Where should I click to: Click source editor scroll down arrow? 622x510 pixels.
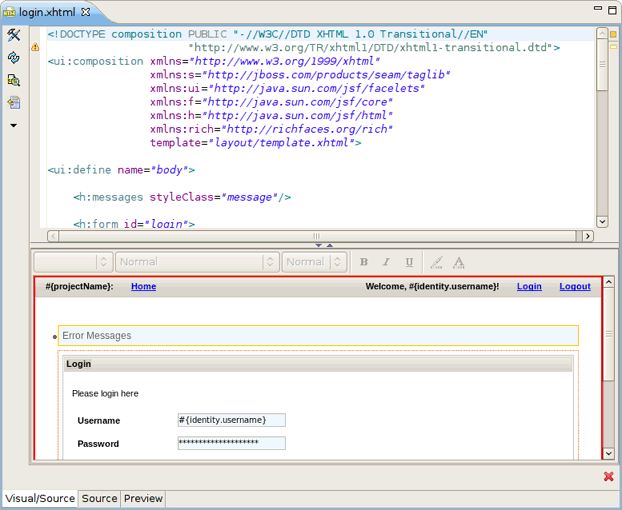(602, 222)
